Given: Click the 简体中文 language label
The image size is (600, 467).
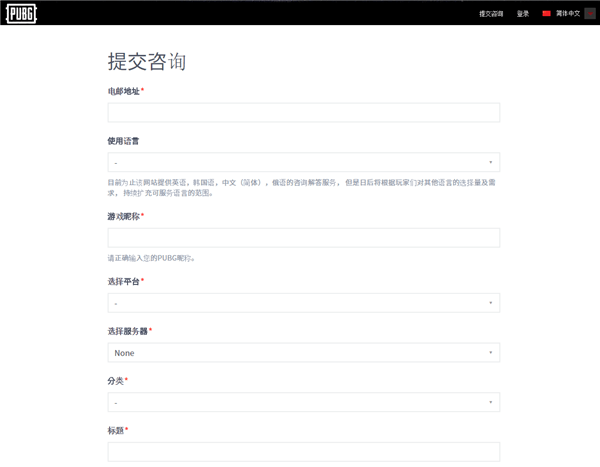Looking at the screenshot, I should tap(568, 14).
